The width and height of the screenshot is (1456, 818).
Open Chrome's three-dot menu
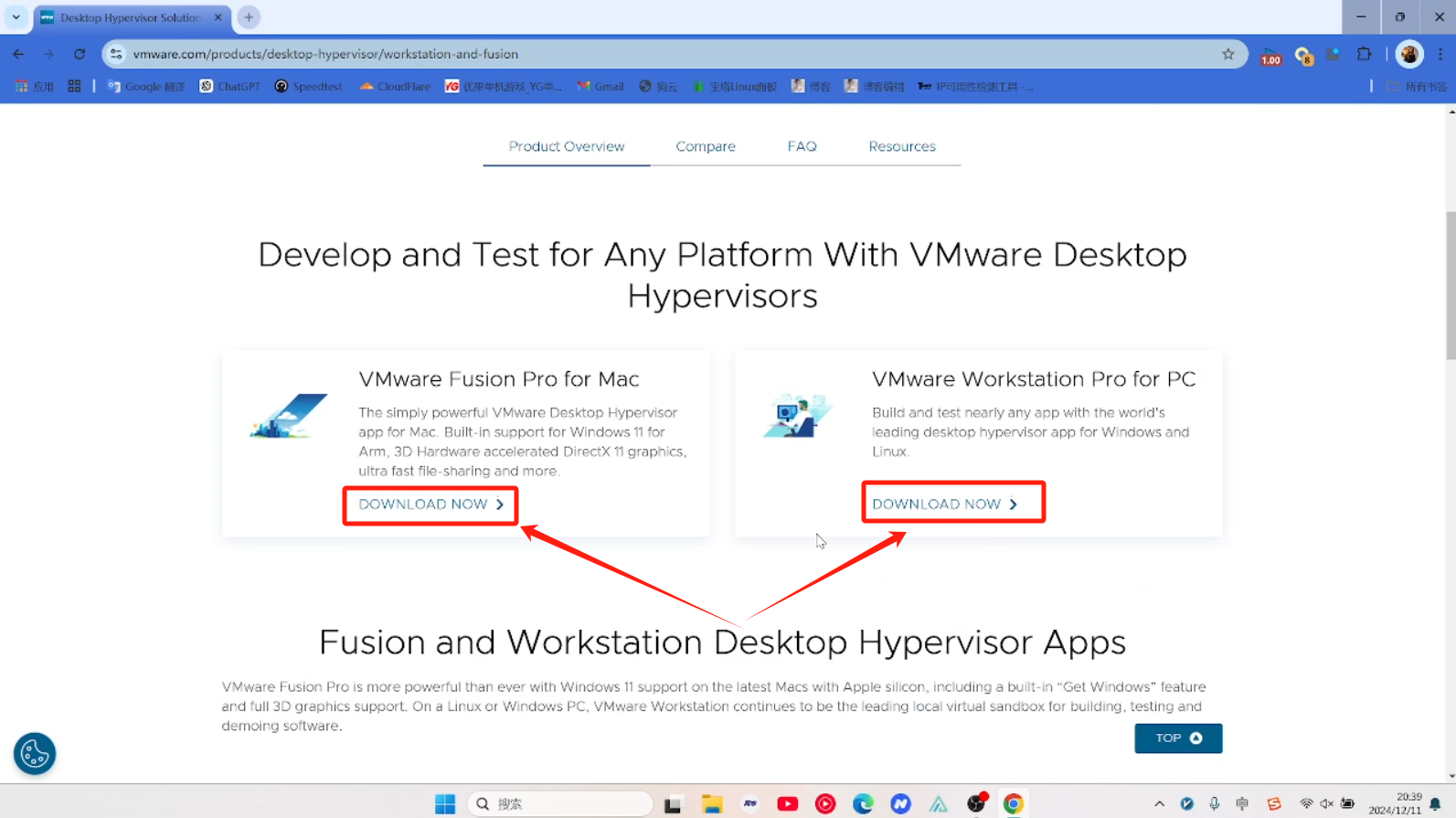[x=1440, y=54]
